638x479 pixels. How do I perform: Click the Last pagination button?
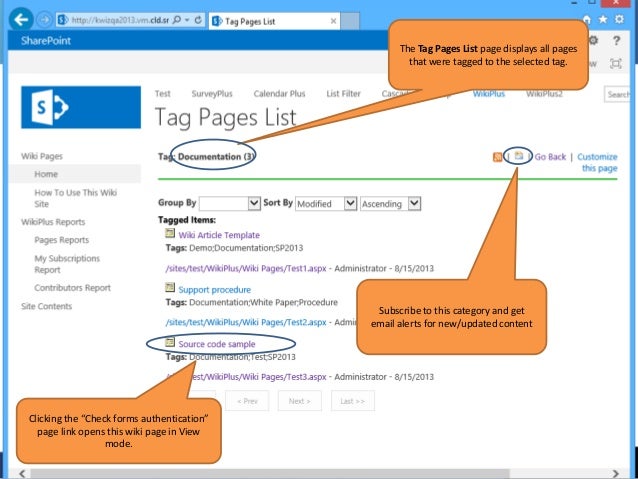coord(353,401)
